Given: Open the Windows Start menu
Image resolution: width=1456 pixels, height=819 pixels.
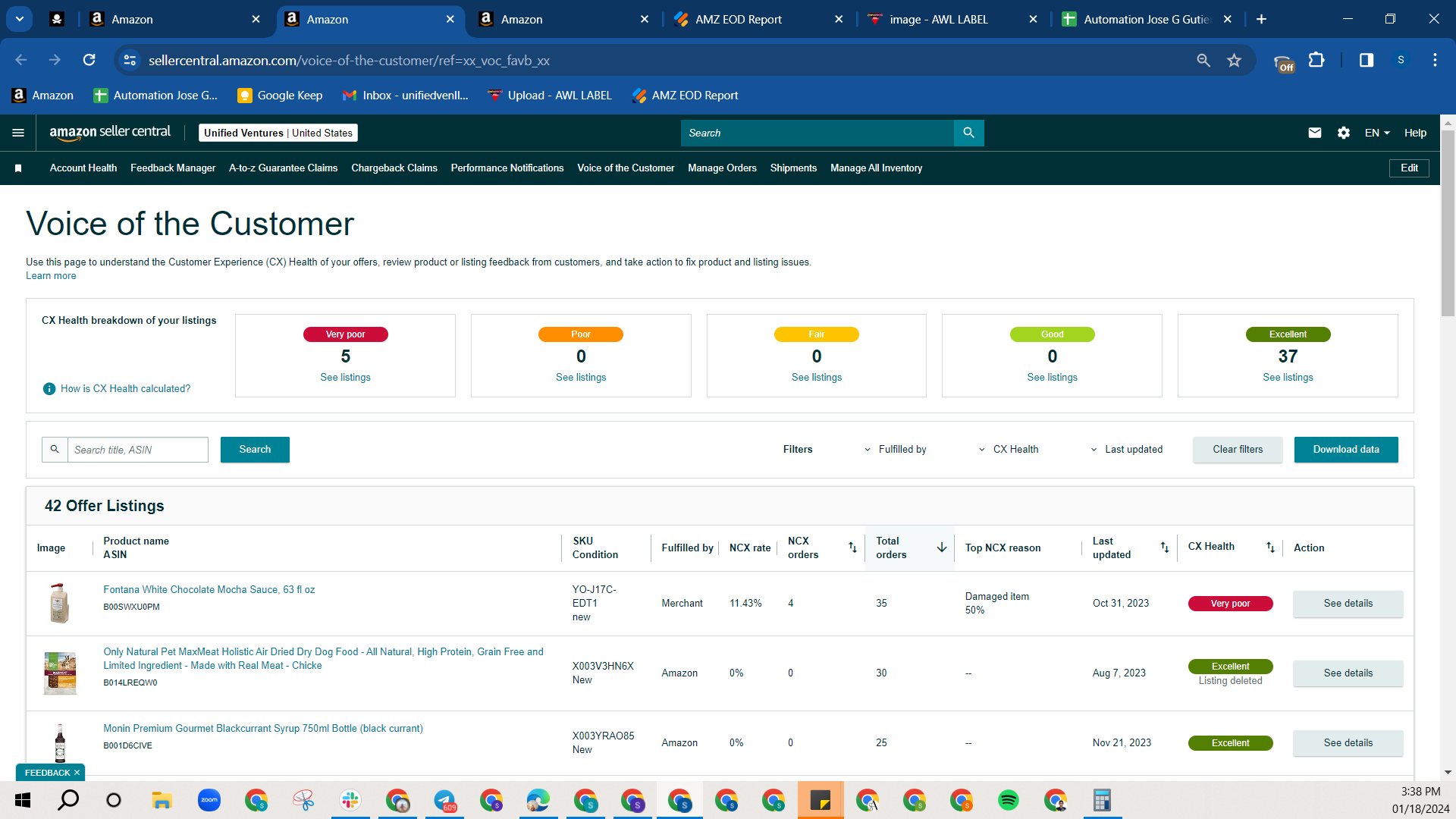Looking at the screenshot, I should (23, 800).
